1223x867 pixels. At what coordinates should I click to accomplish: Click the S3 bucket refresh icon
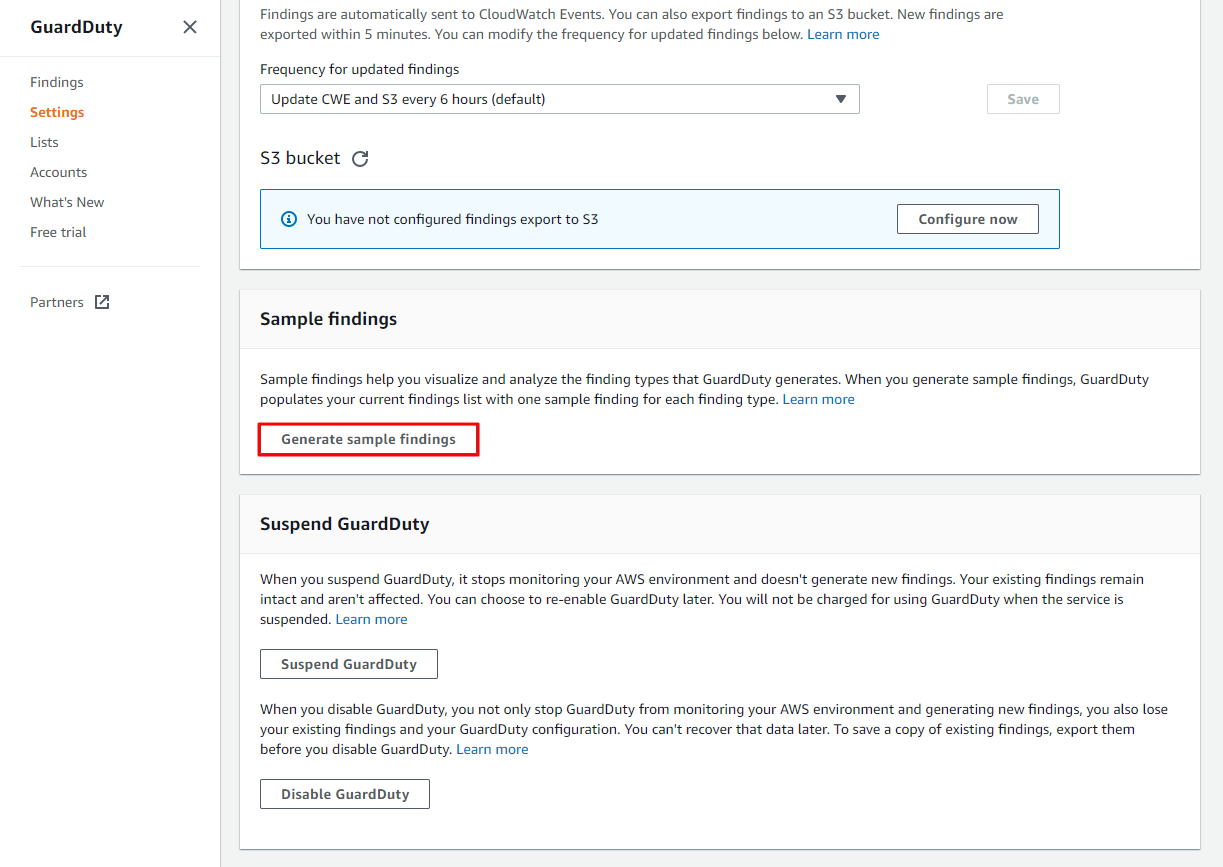(360, 158)
